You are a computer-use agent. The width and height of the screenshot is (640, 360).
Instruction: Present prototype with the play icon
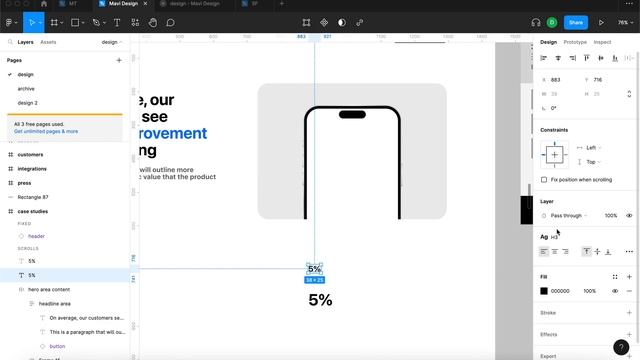tap(601, 22)
